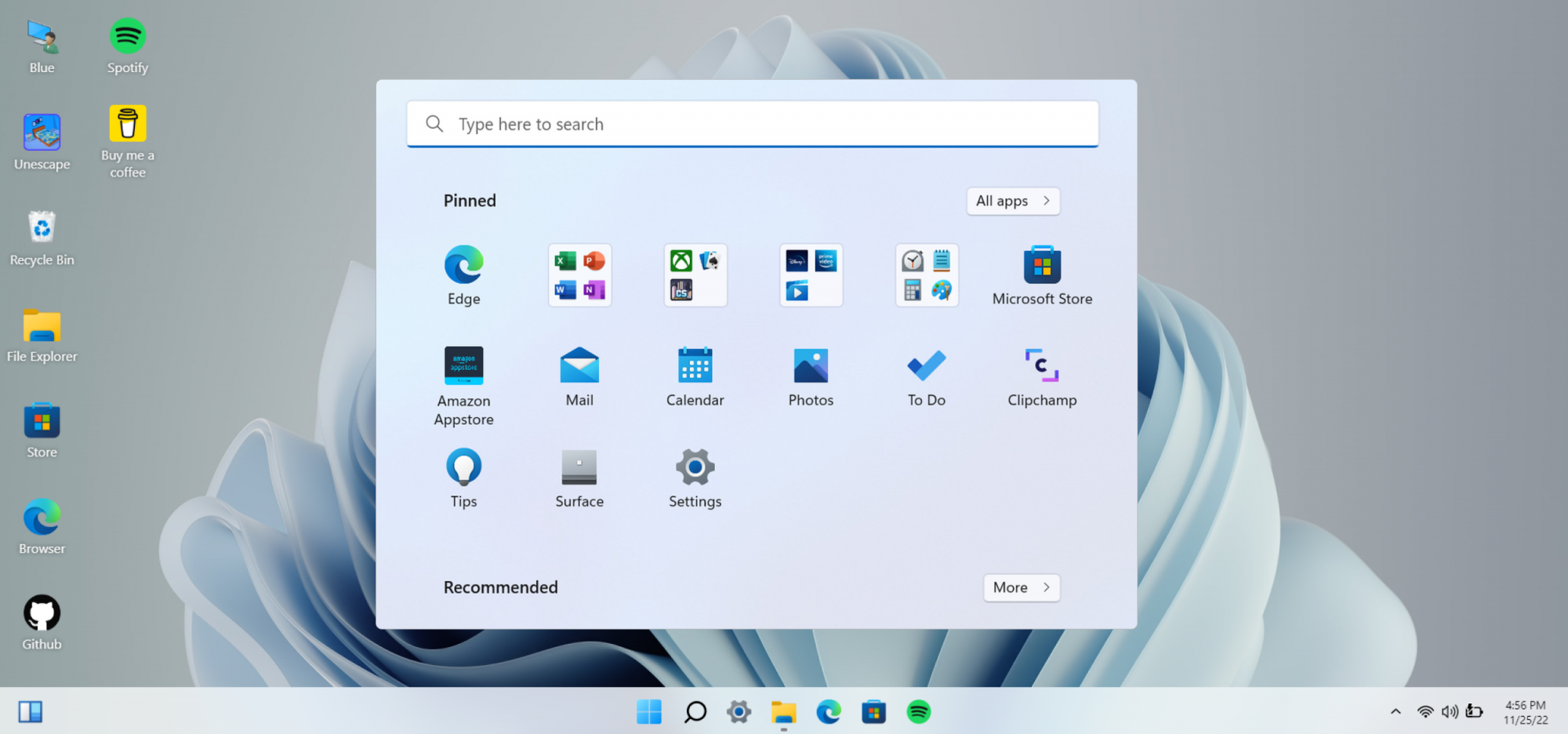
Task: Open the Blue desktop shortcut
Action: pos(42,47)
